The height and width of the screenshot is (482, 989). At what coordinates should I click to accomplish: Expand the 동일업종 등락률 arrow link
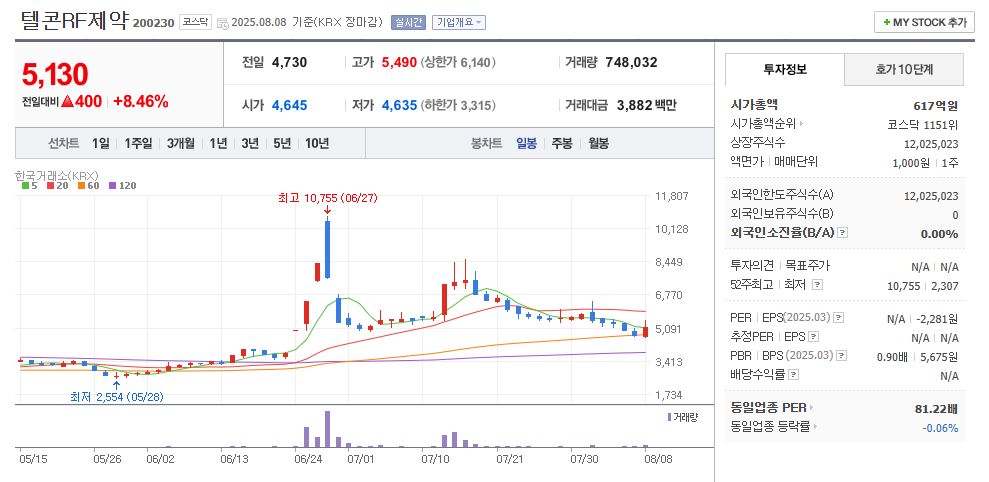coord(814,427)
